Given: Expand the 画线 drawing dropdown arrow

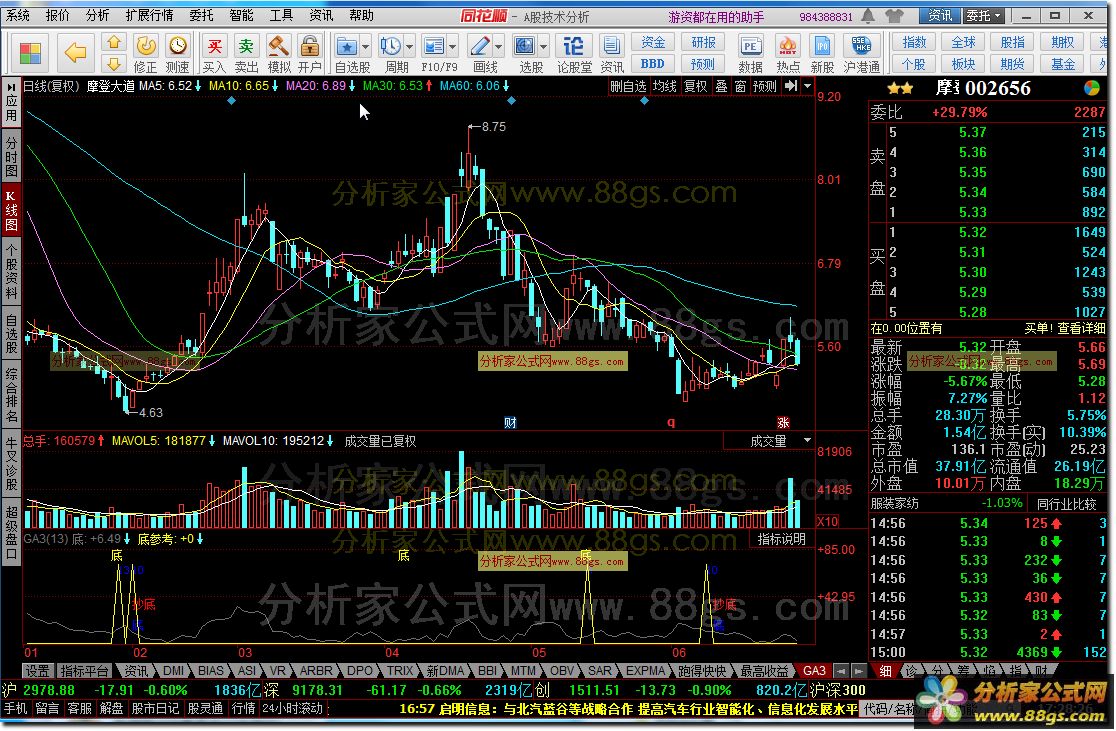Looking at the screenshot, I should pos(498,47).
